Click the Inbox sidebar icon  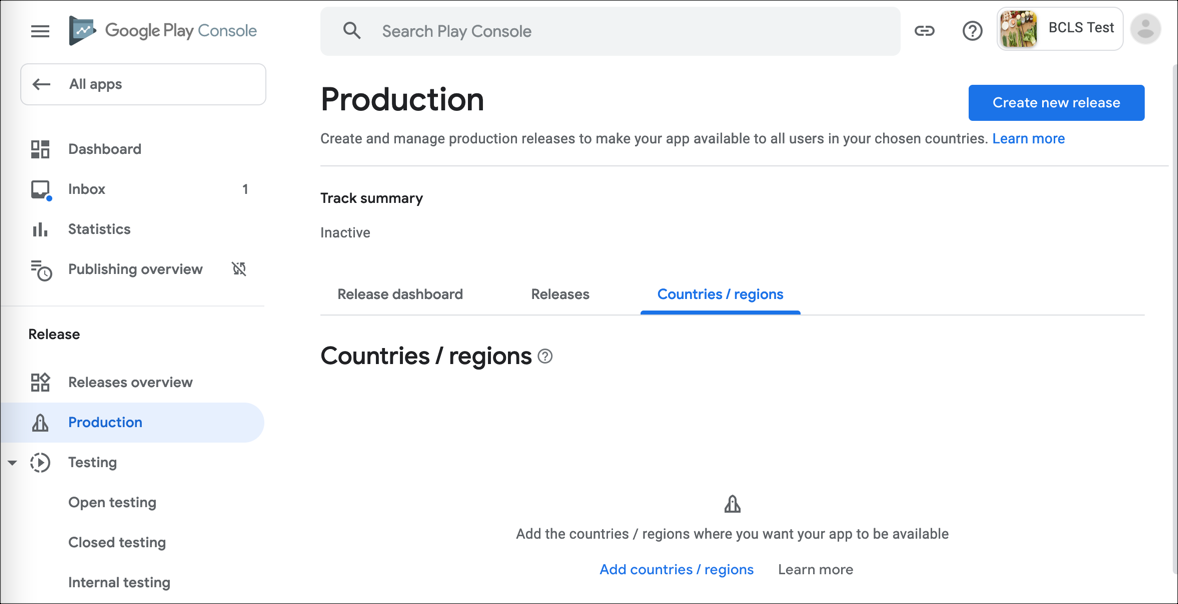[40, 189]
